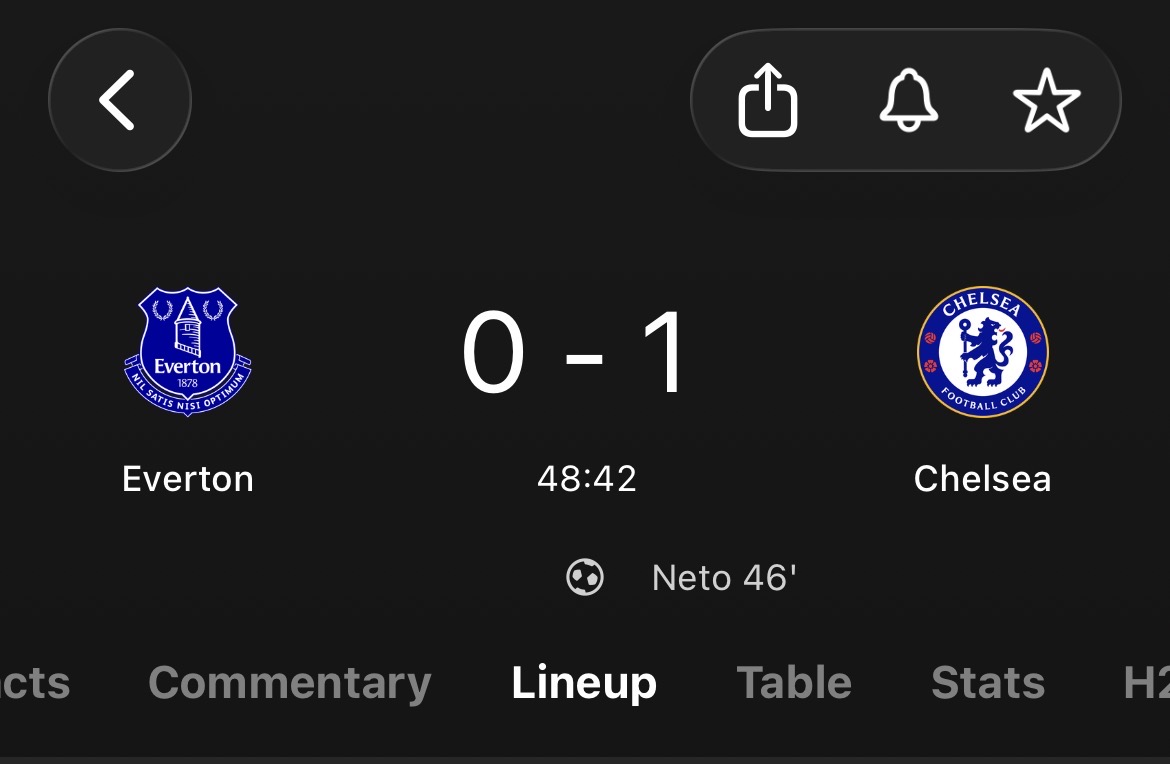
Task: Enable match notifications with the bell
Action: (908, 100)
